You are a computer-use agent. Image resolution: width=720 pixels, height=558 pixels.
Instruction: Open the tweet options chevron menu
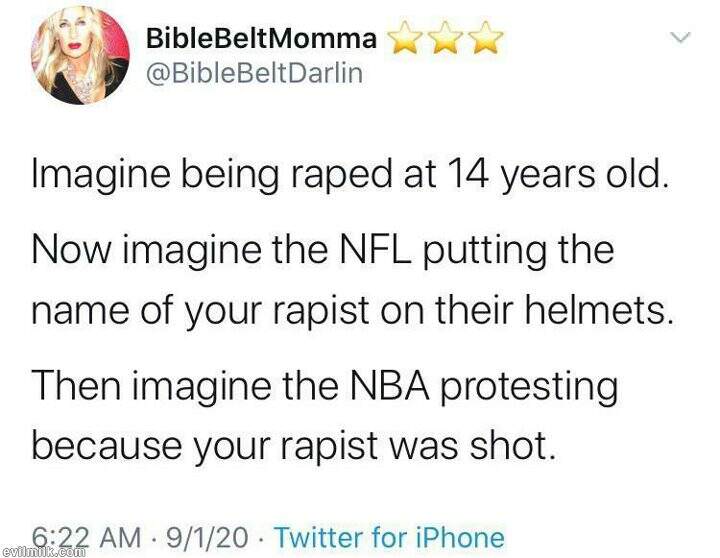click(x=680, y=39)
